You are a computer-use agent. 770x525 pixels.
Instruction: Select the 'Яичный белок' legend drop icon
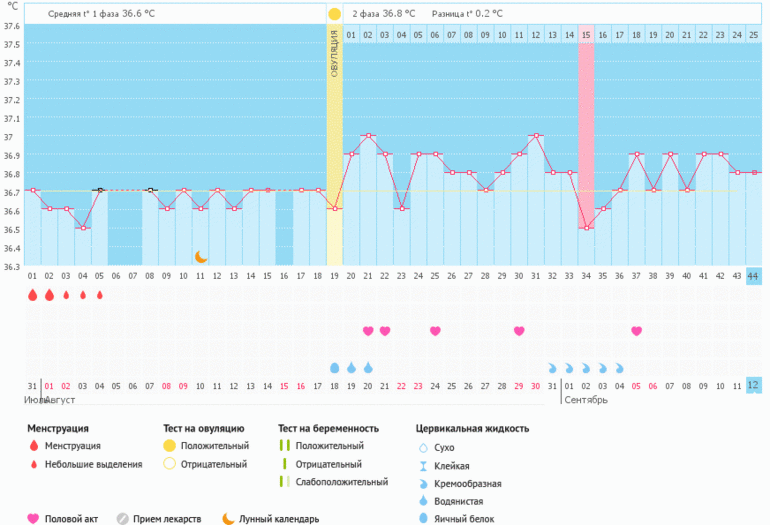pyautogui.click(x=423, y=518)
